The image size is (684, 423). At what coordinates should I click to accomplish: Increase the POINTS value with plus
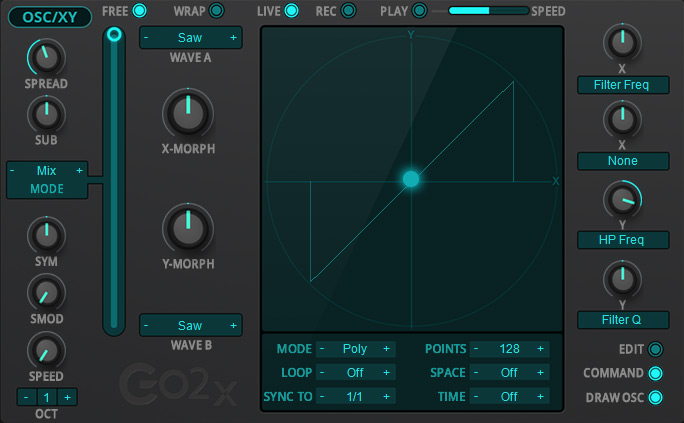point(540,349)
